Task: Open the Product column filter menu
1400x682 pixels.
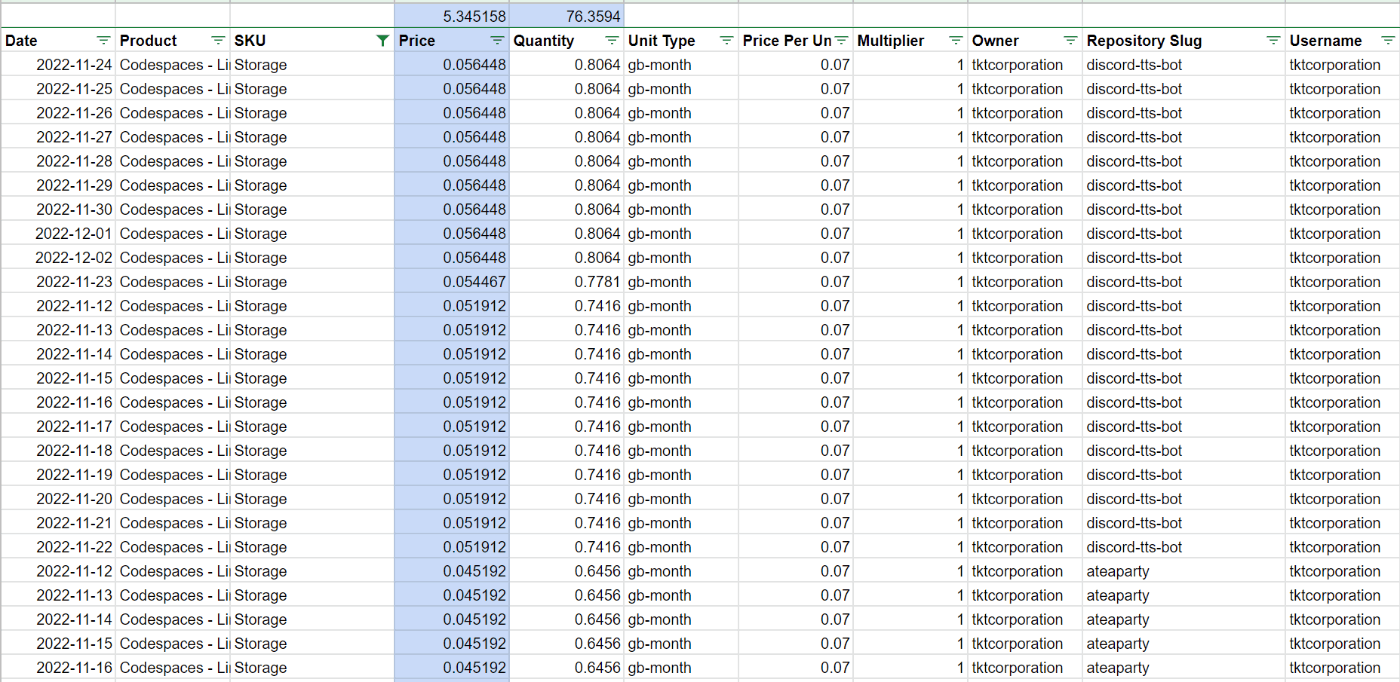Action: 218,41
